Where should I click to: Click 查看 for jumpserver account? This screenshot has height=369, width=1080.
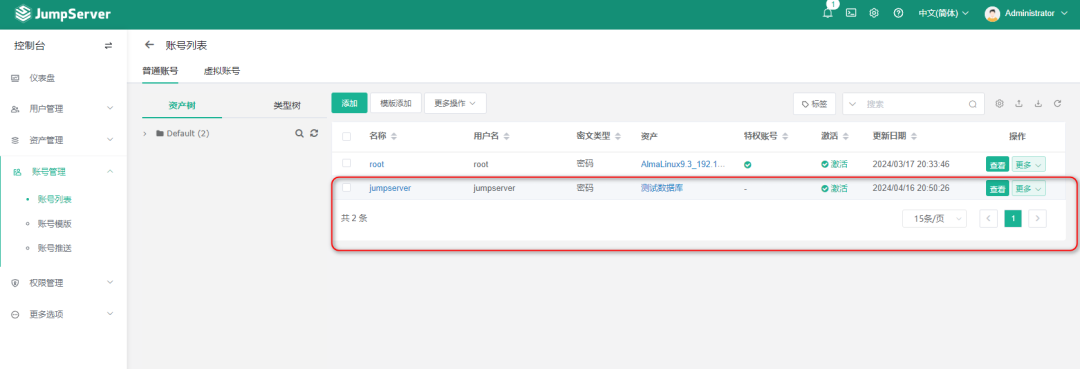[997, 189]
